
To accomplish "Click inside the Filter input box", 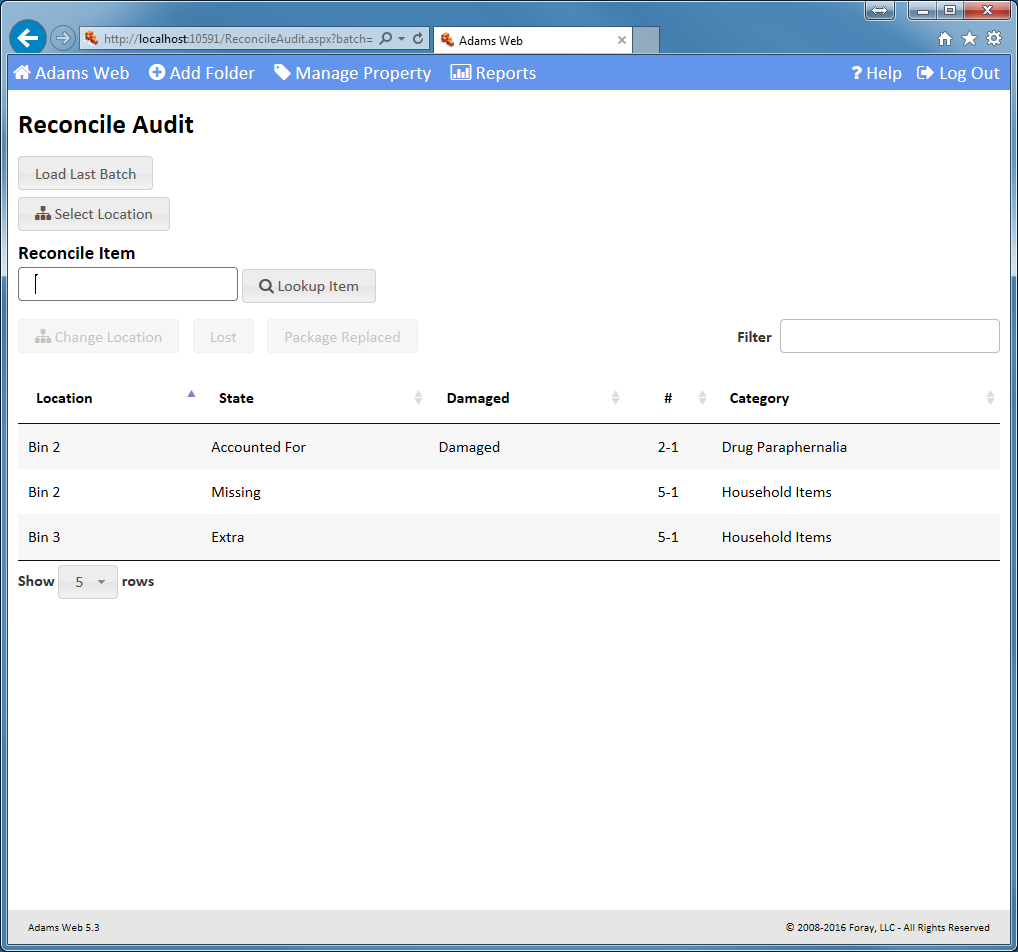I will [889, 337].
